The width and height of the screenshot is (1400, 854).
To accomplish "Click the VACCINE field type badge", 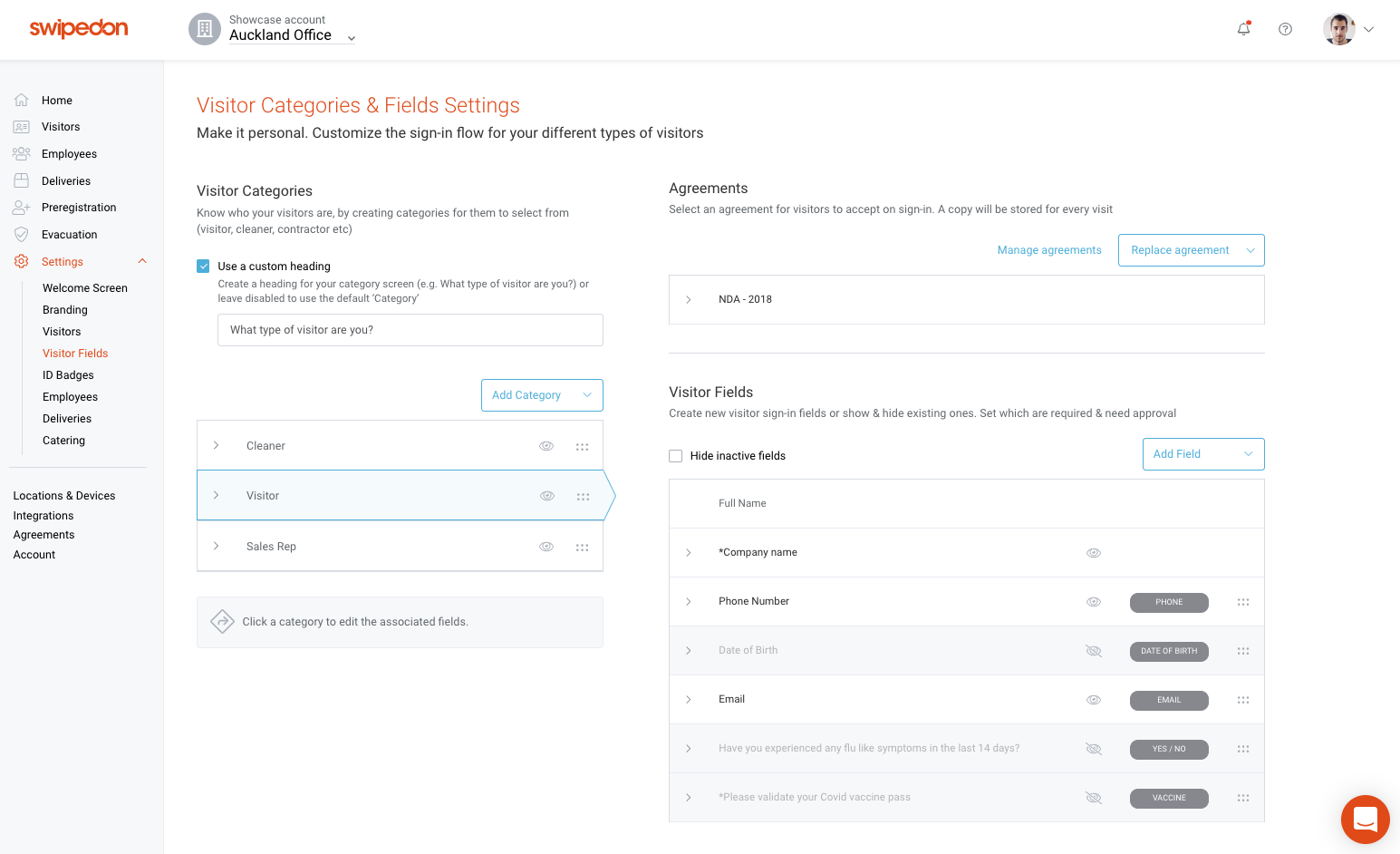I will click(x=1169, y=798).
